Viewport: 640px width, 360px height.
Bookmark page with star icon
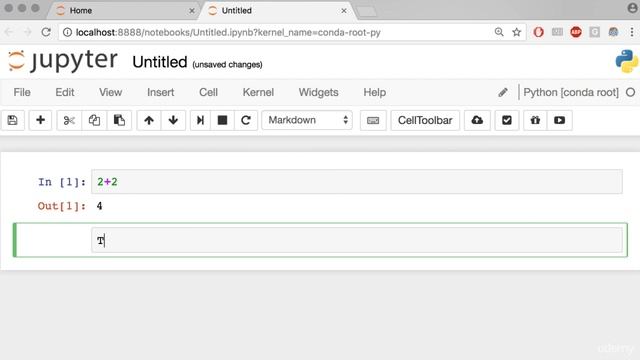pos(517,32)
